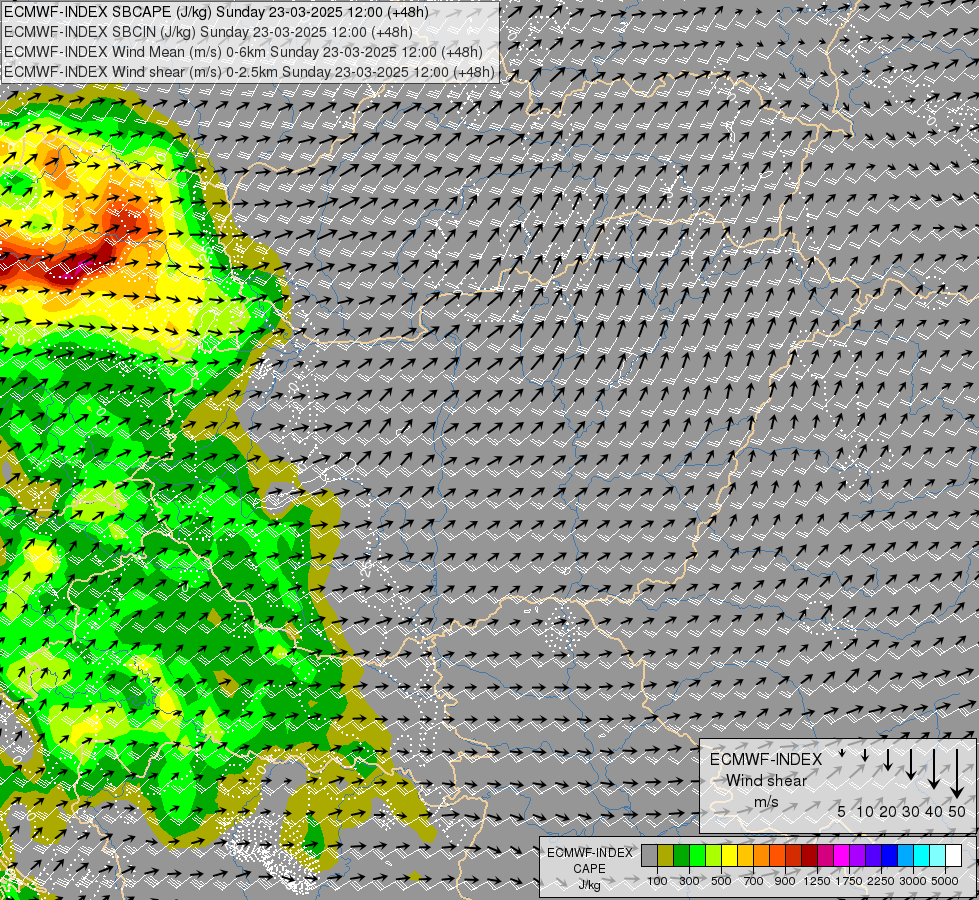Click the '100' CAPE scale label
Viewport: 979px width, 900px height.
coord(657,881)
